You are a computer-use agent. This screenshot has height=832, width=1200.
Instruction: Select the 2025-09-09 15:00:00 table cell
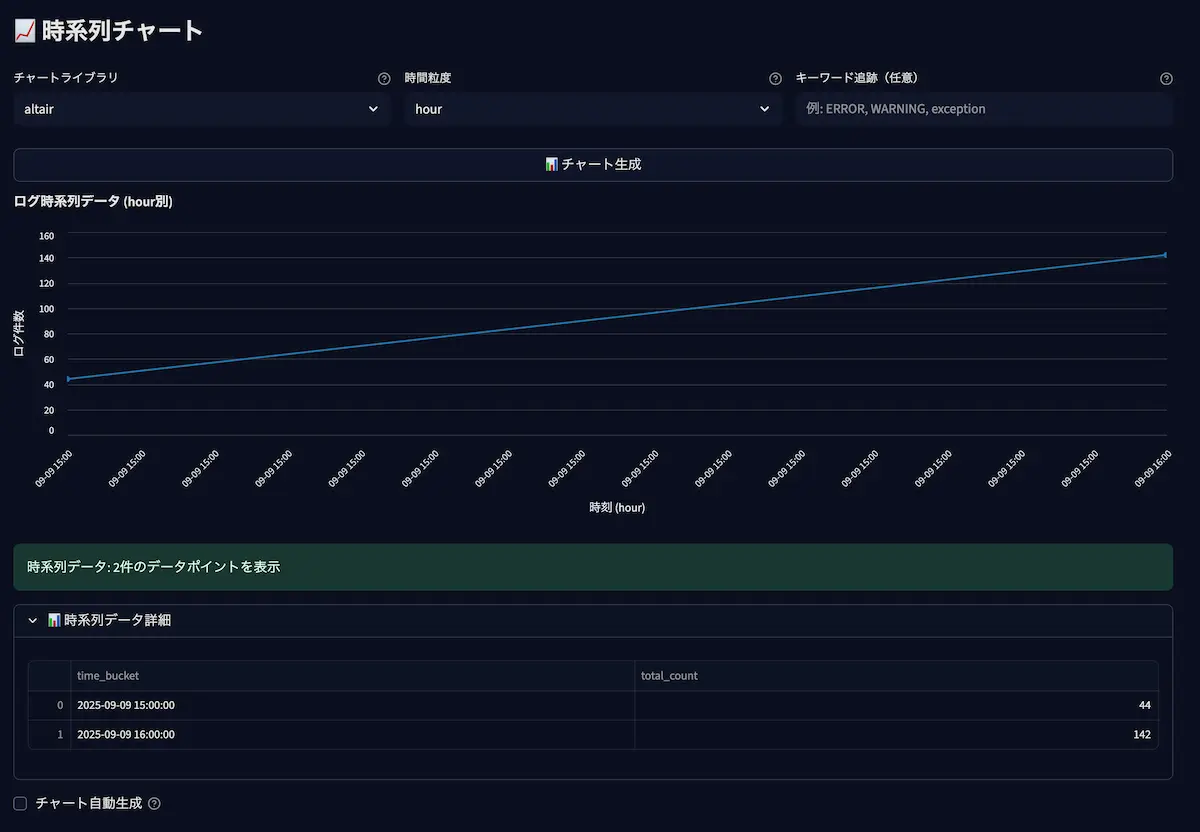tap(352, 705)
